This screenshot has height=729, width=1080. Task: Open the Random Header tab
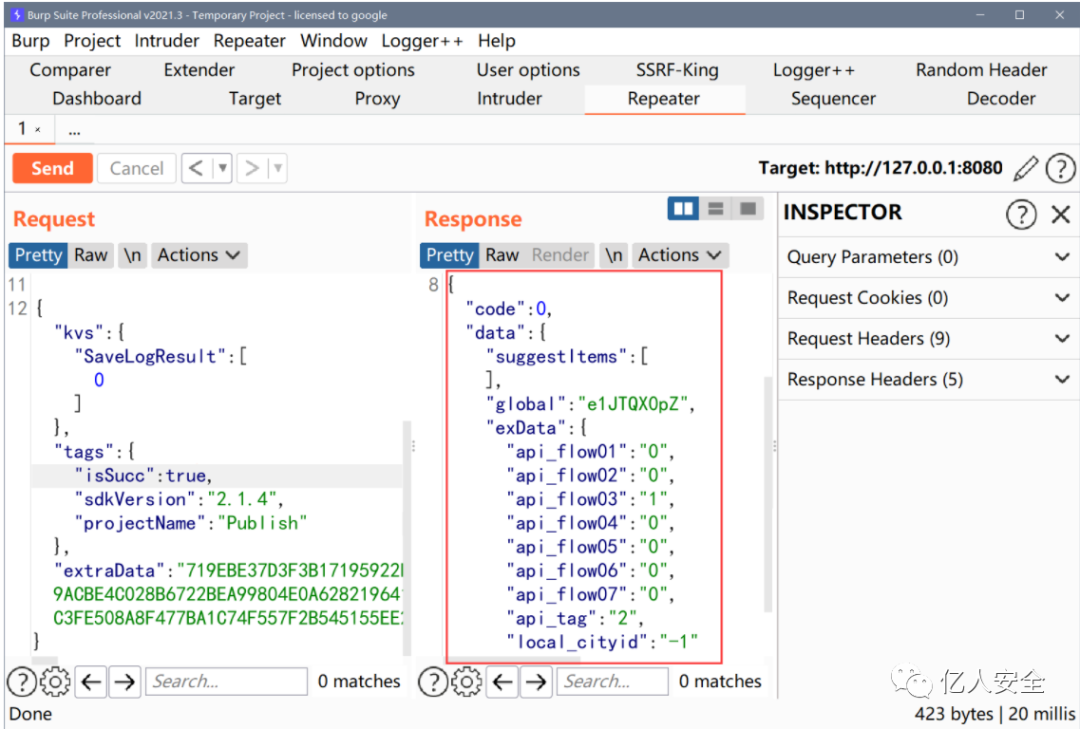[982, 70]
